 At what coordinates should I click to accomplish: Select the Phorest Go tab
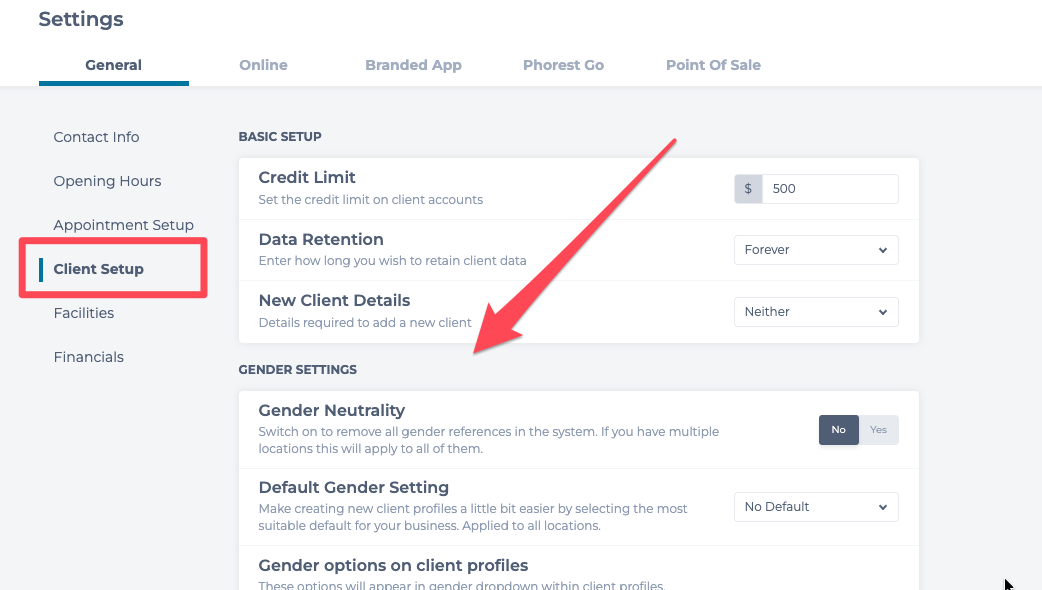pos(563,65)
